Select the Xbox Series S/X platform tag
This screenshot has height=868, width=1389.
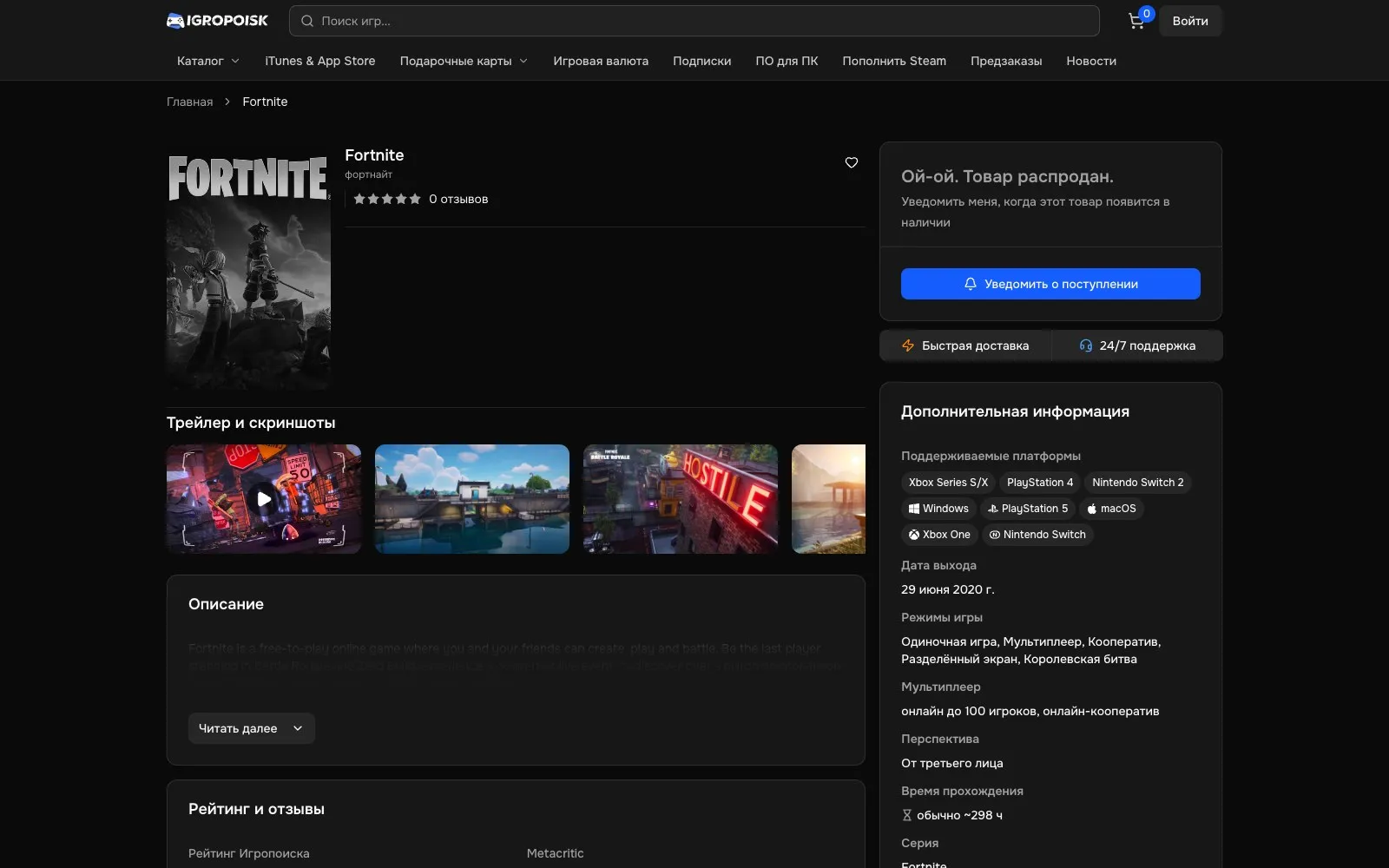(x=948, y=483)
